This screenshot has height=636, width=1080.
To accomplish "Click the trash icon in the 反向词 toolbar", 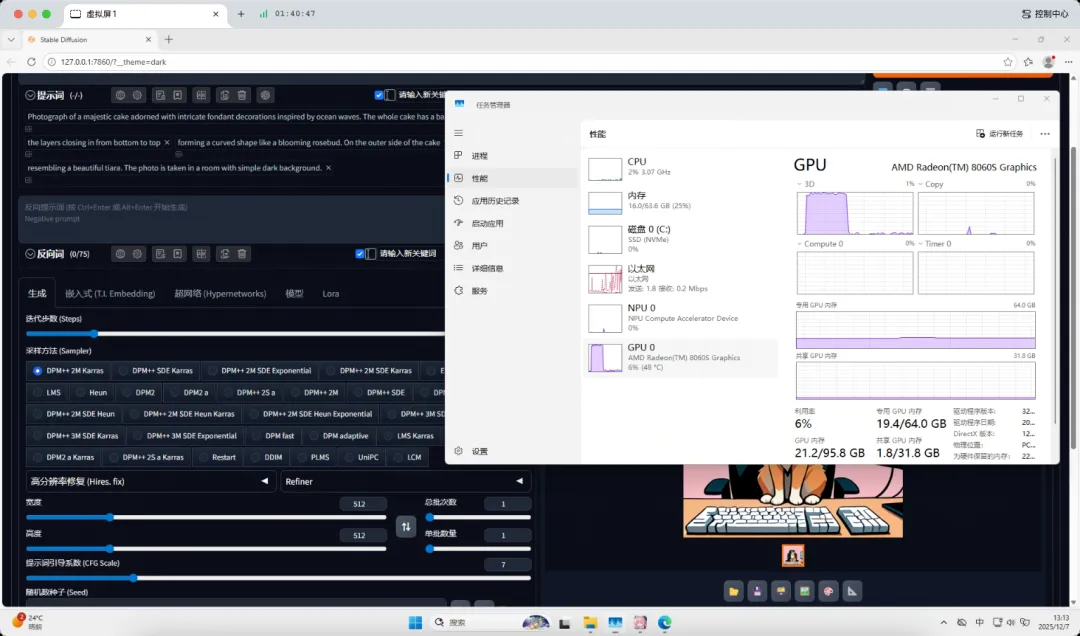I will [242, 254].
